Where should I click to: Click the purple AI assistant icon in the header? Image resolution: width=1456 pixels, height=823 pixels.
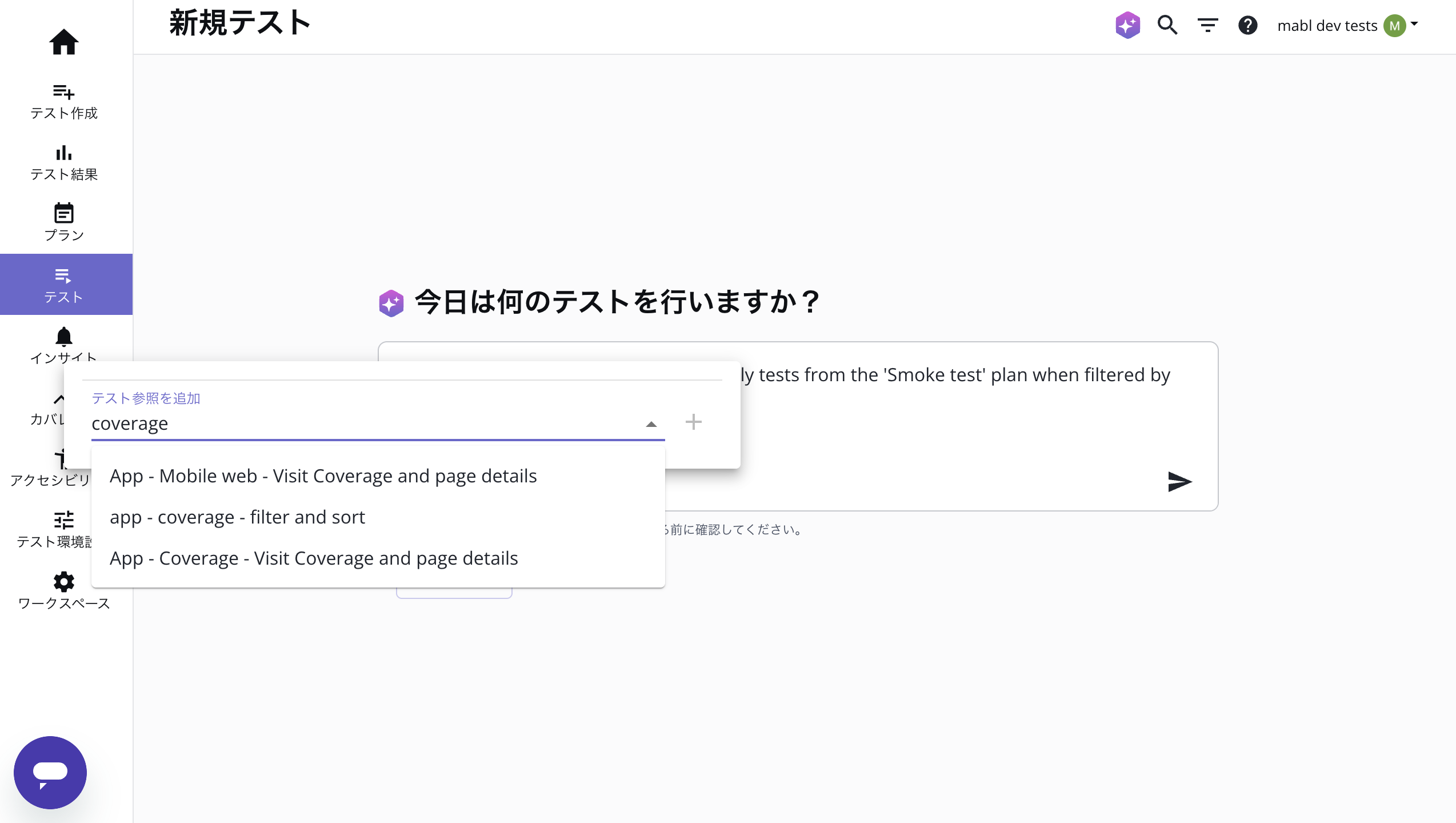click(1127, 25)
